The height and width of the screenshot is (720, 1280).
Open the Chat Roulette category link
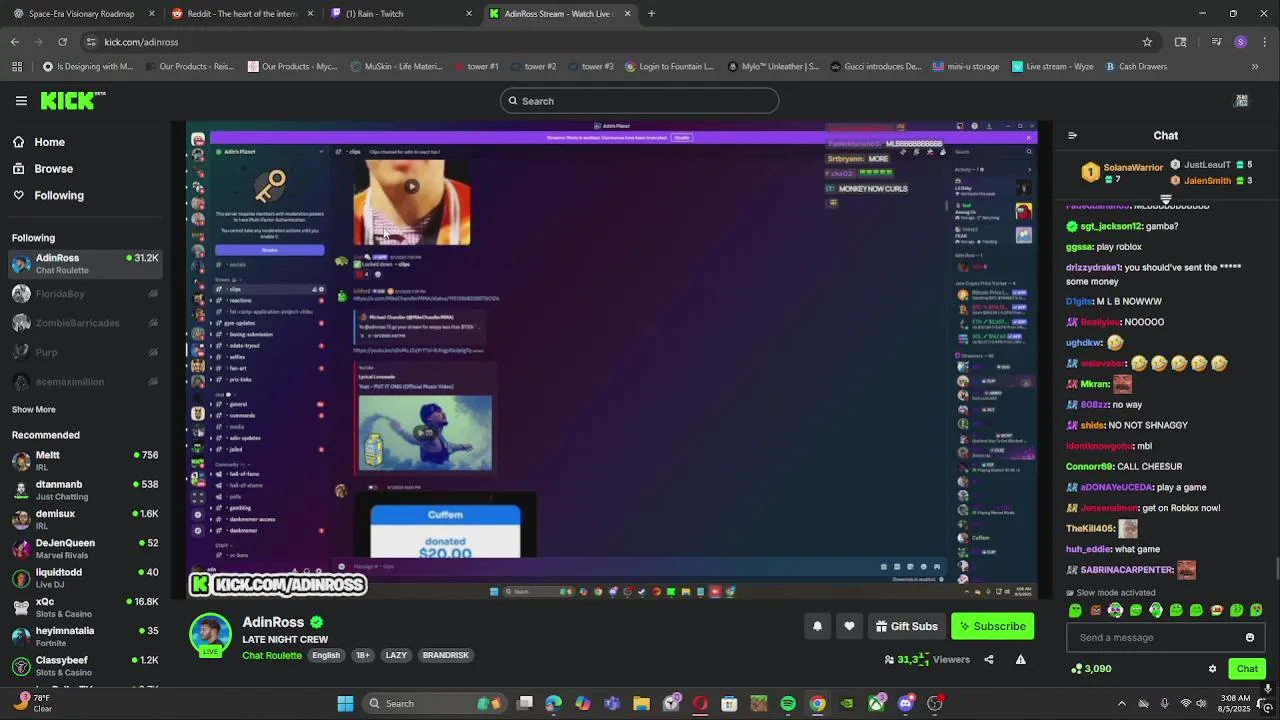[x=272, y=656]
